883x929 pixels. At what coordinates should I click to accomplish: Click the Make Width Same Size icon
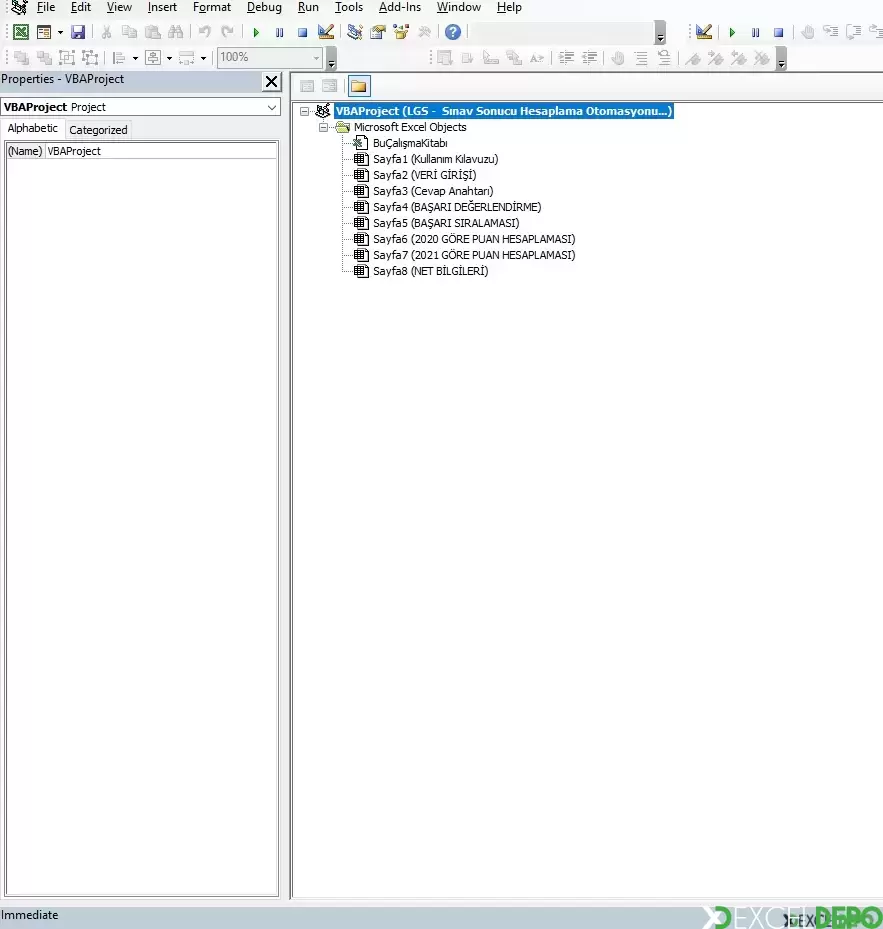click(x=187, y=57)
